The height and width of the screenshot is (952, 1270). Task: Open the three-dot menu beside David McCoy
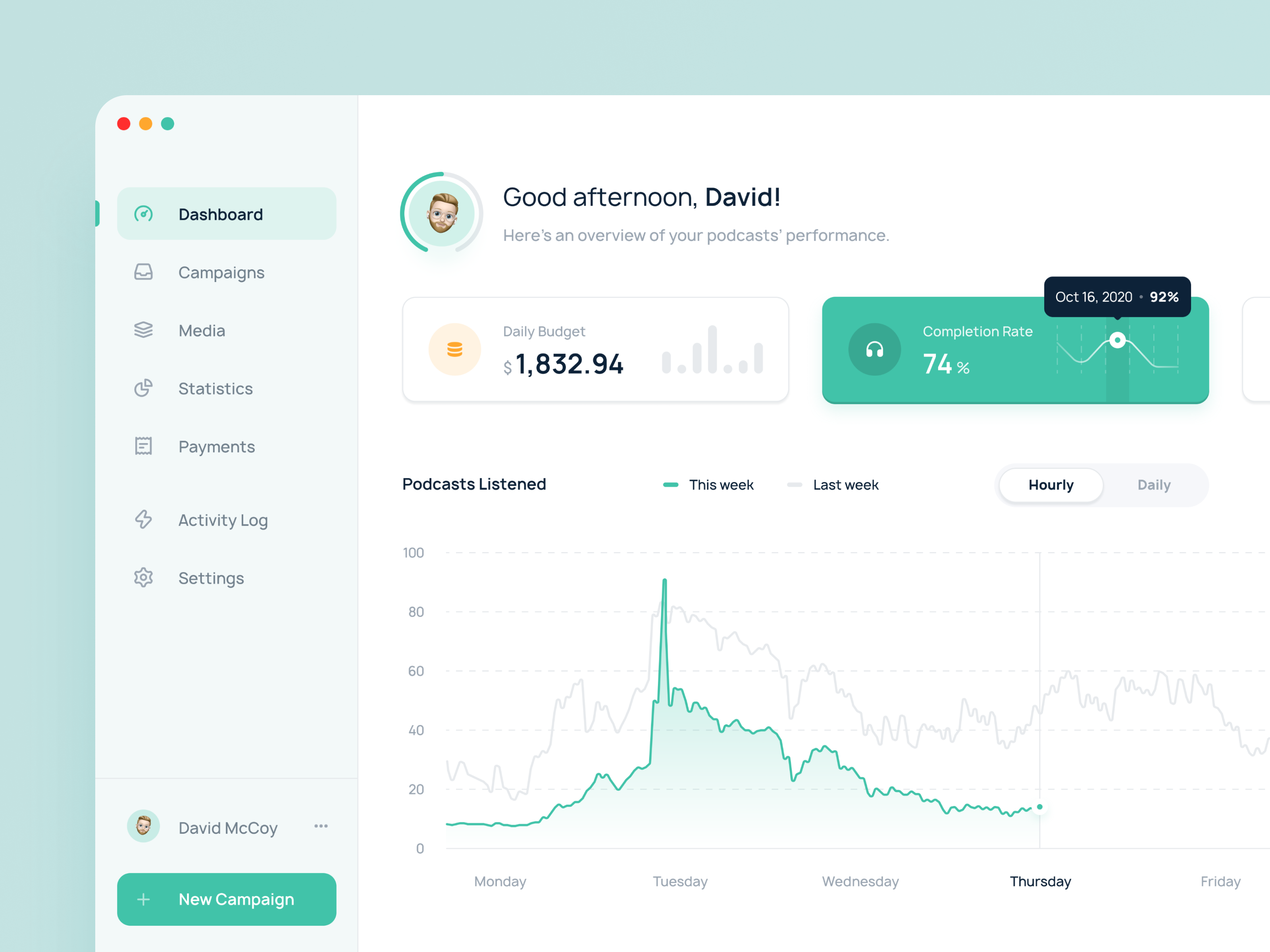tap(321, 826)
